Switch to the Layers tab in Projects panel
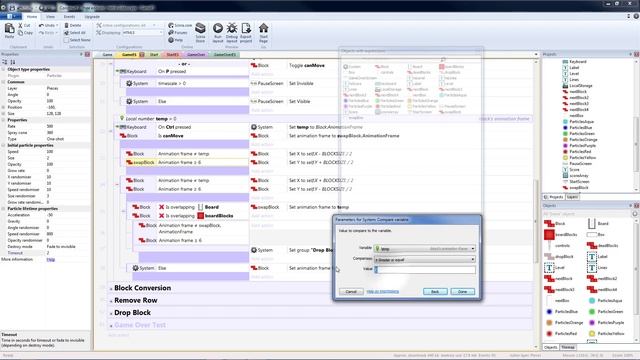This screenshot has height=360, width=640. tap(572, 197)
